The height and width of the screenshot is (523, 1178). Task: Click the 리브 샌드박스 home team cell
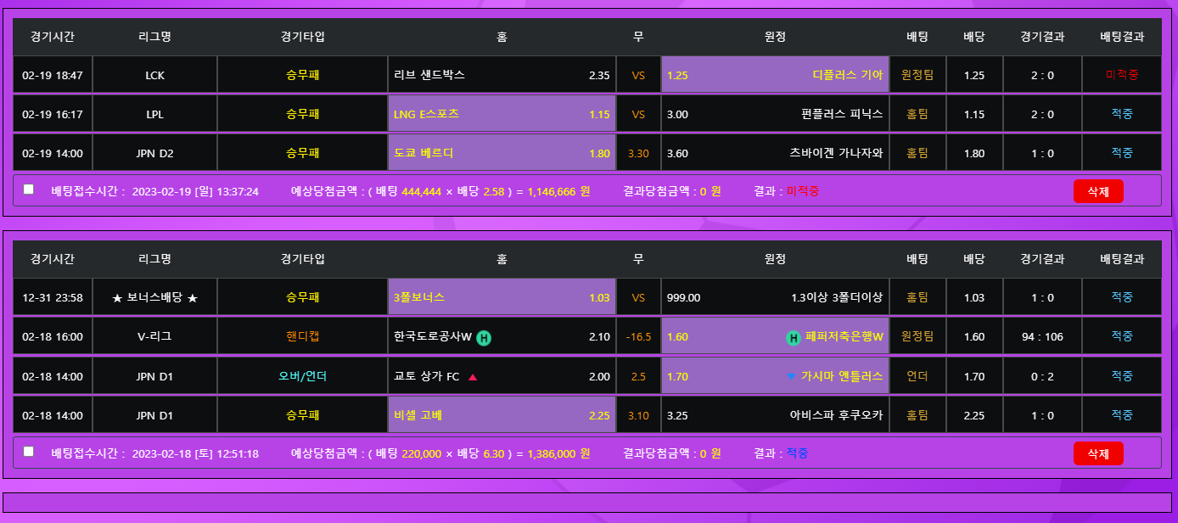coord(501,75)
